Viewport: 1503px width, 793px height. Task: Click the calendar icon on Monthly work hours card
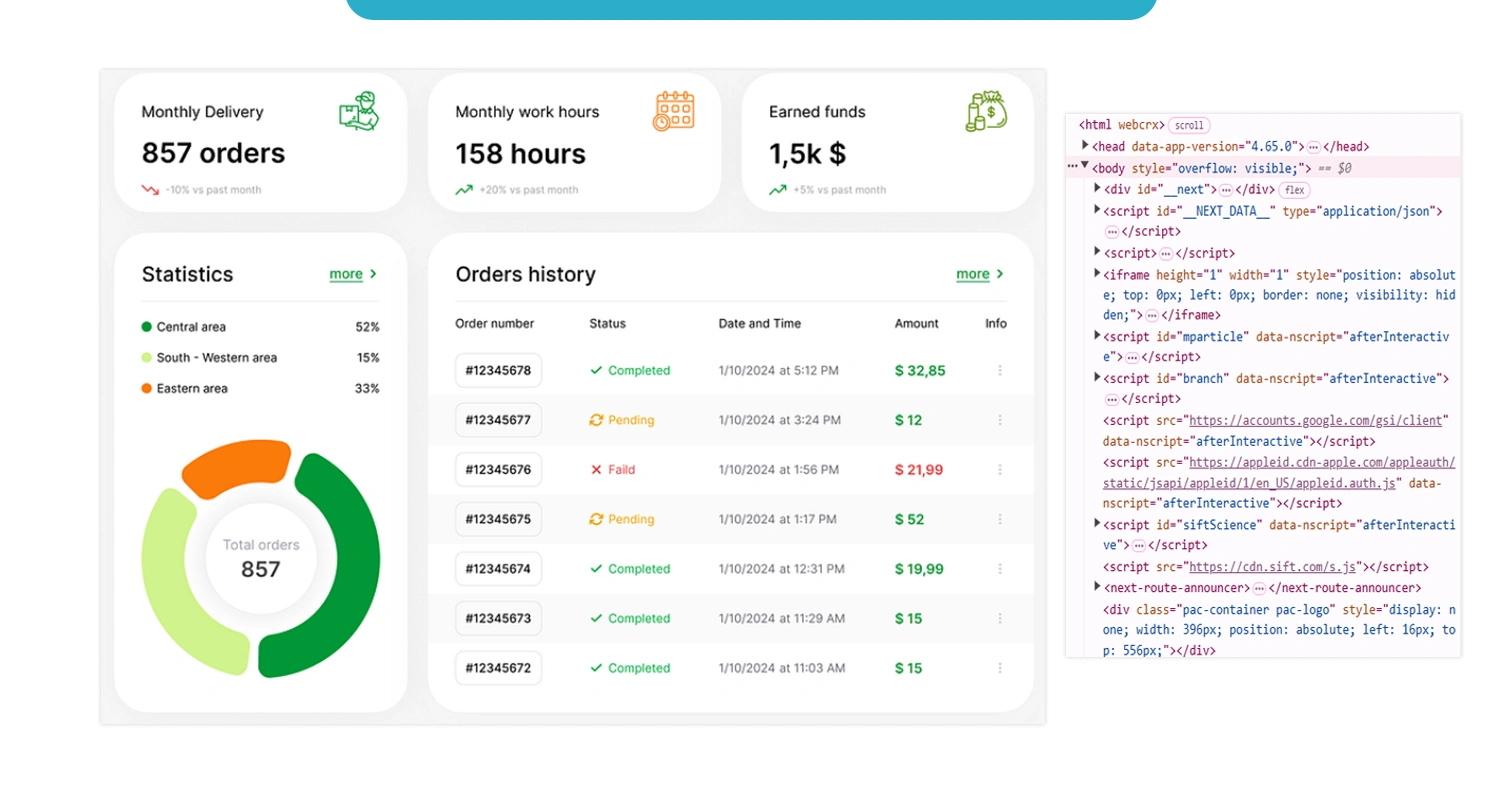(x=674, y=110)
